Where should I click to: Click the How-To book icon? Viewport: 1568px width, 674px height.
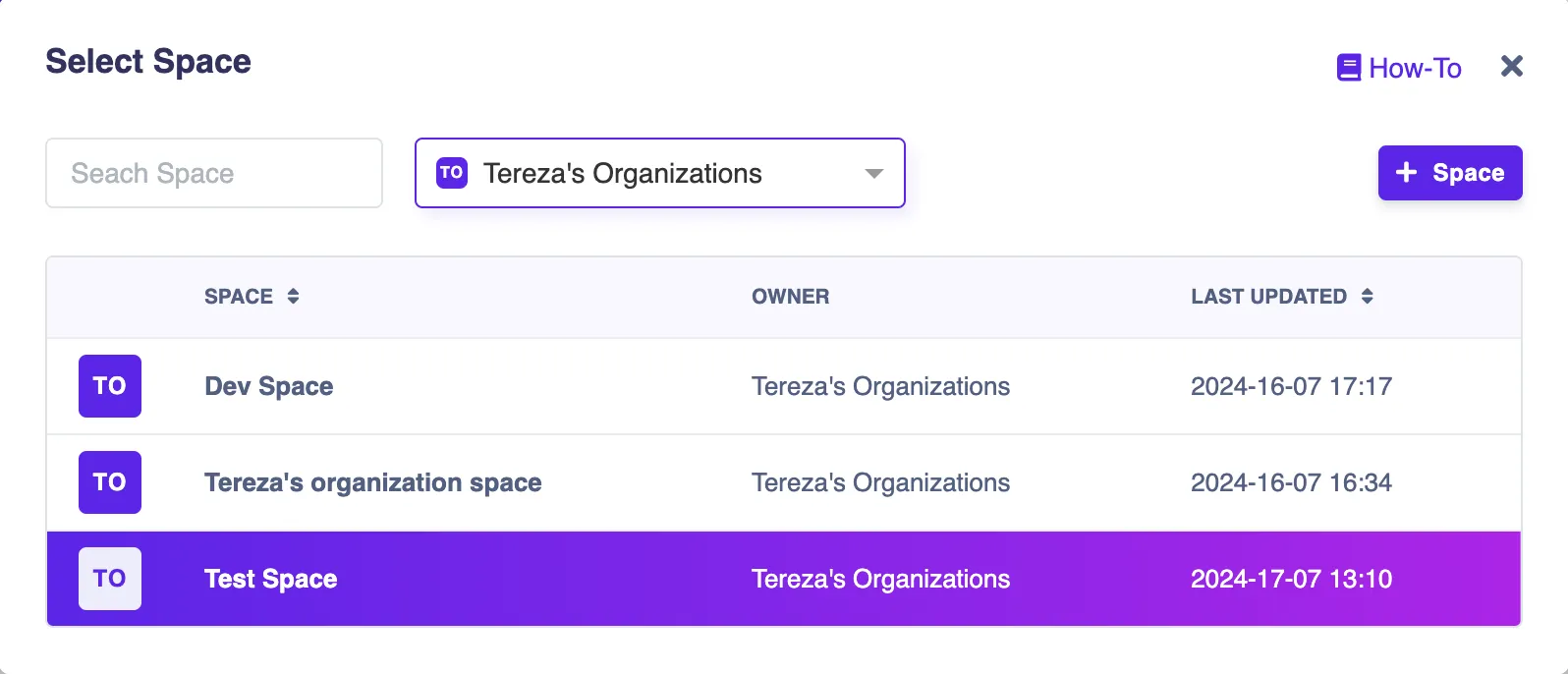coord(1348,68)
